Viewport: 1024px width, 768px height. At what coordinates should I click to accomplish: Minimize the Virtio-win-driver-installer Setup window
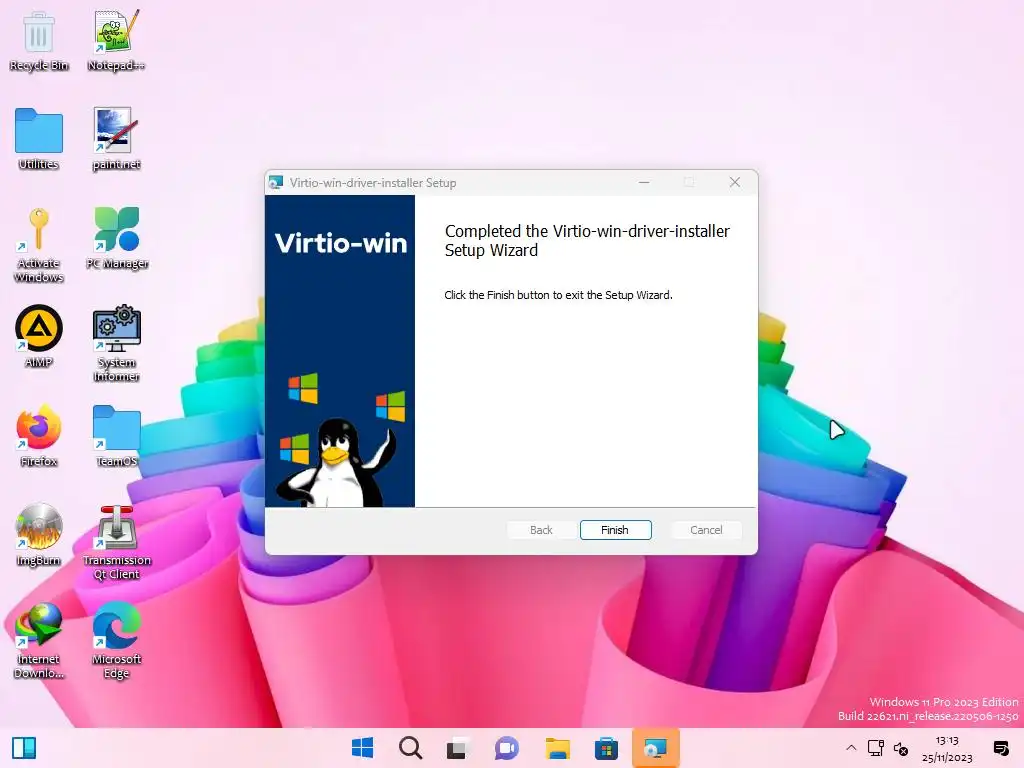pyautogui.click(x=644, y=182)
